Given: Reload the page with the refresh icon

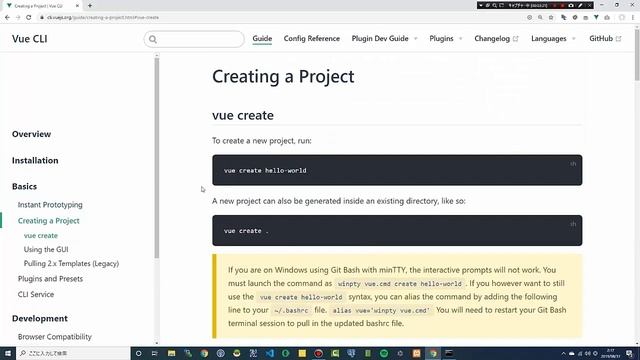Looking at the screenshot, I should click(x=29, y=18).
